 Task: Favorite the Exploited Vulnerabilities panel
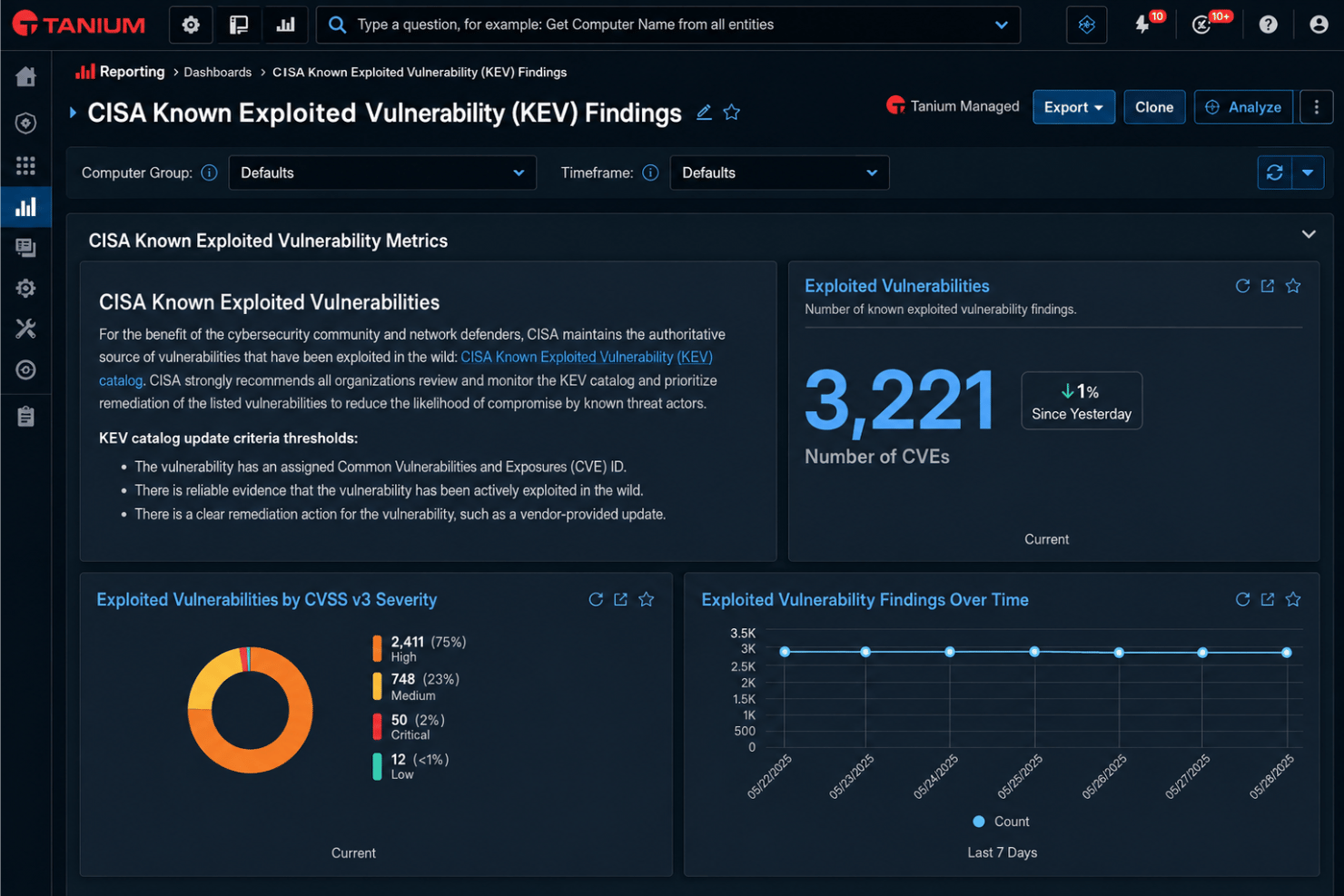(x=1293, y=286)
